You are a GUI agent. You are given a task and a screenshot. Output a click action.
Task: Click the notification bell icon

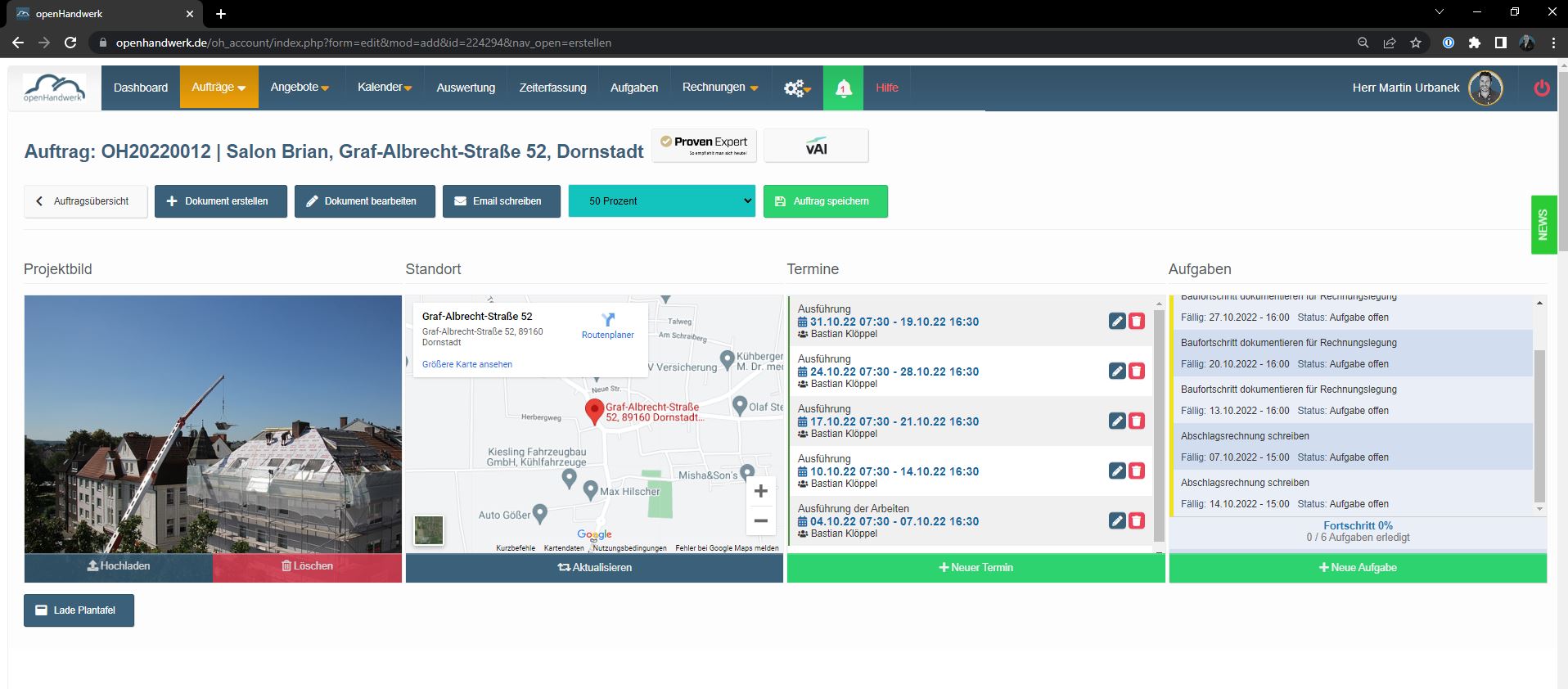[x=843, y=88]
